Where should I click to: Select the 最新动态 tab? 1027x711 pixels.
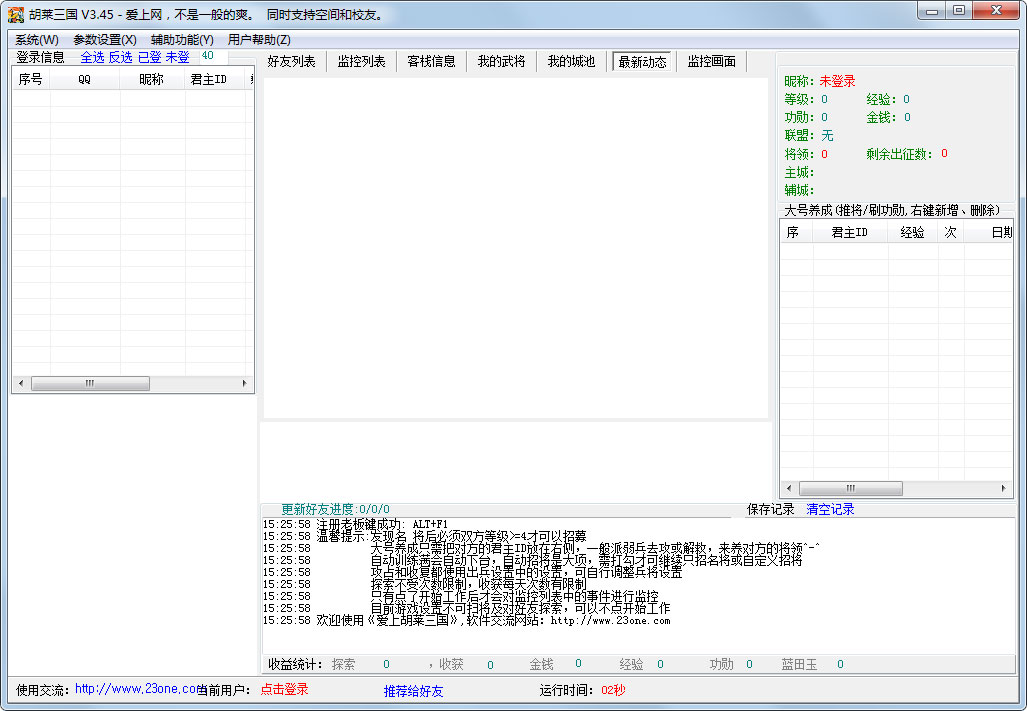pyautogui.click(x=642, y=62)
